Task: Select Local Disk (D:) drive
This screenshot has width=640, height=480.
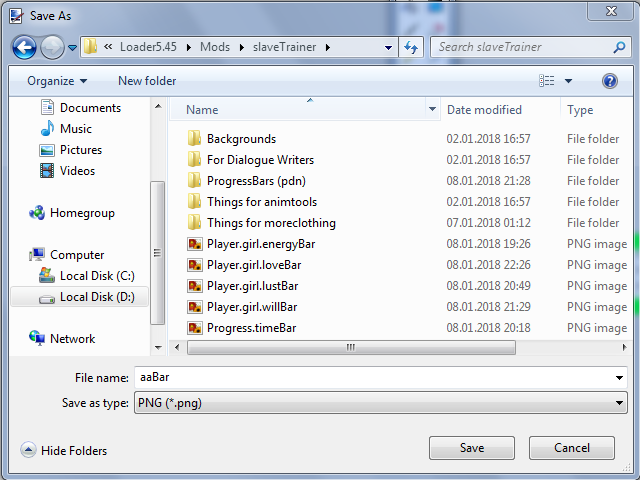Action: pyautogui.click(x=96, y=297)
